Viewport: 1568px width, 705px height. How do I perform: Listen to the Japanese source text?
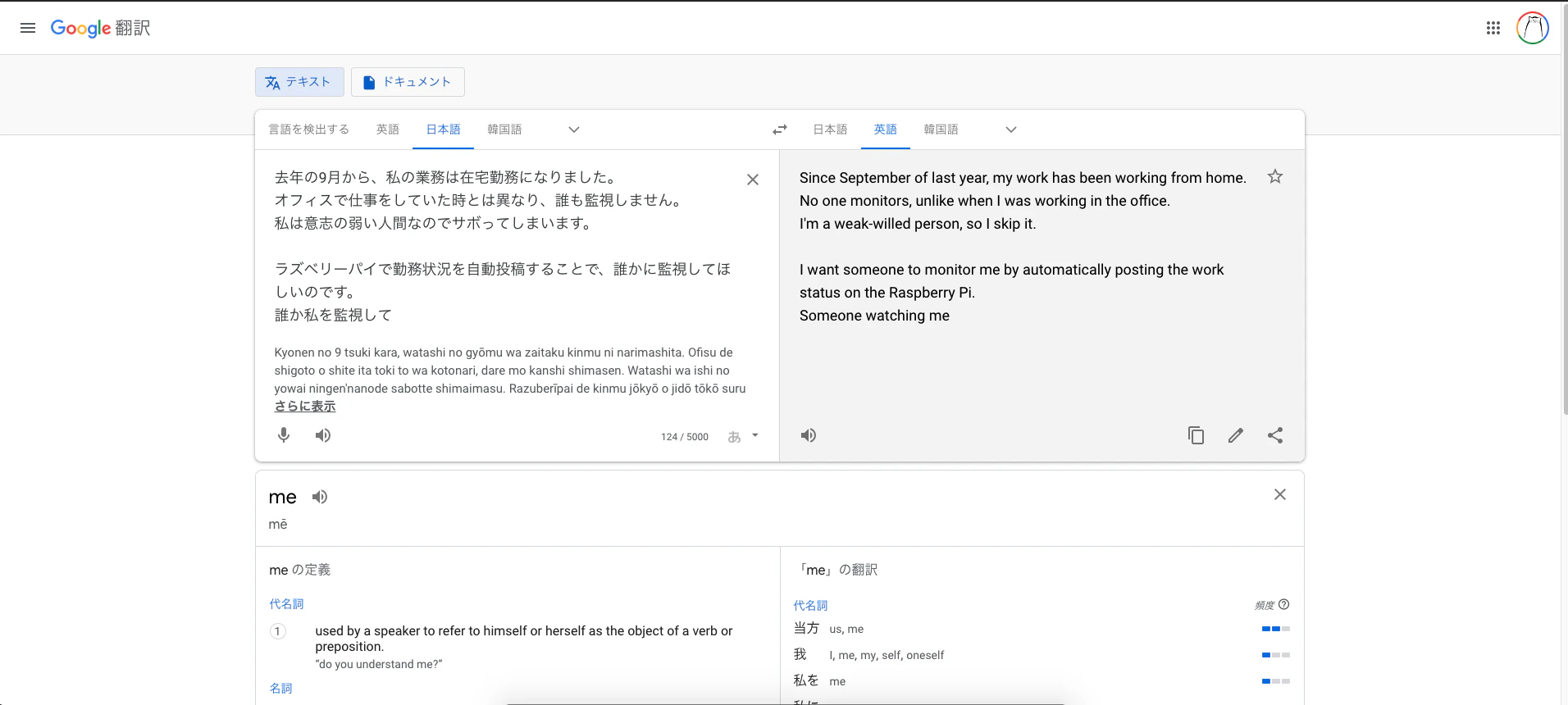coord(323,435)
